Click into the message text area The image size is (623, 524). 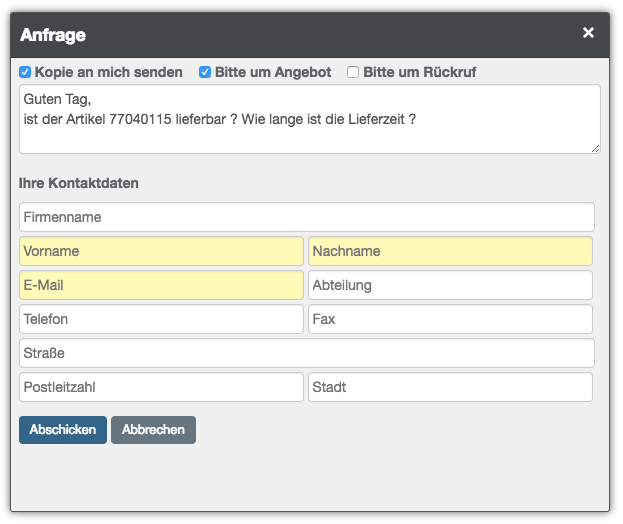pos(309,119)
